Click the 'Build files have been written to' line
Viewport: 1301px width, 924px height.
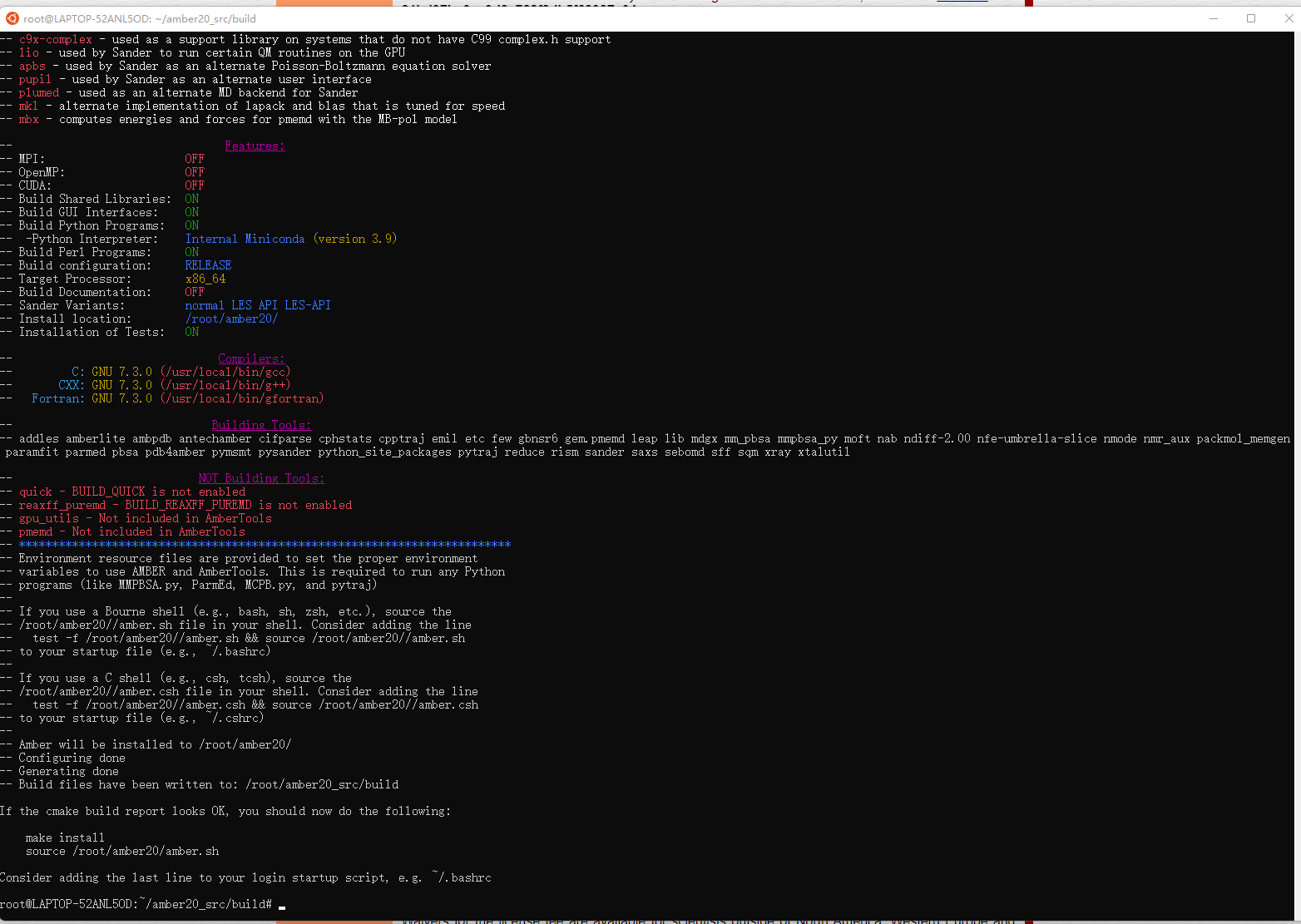(x=209, y=784)
